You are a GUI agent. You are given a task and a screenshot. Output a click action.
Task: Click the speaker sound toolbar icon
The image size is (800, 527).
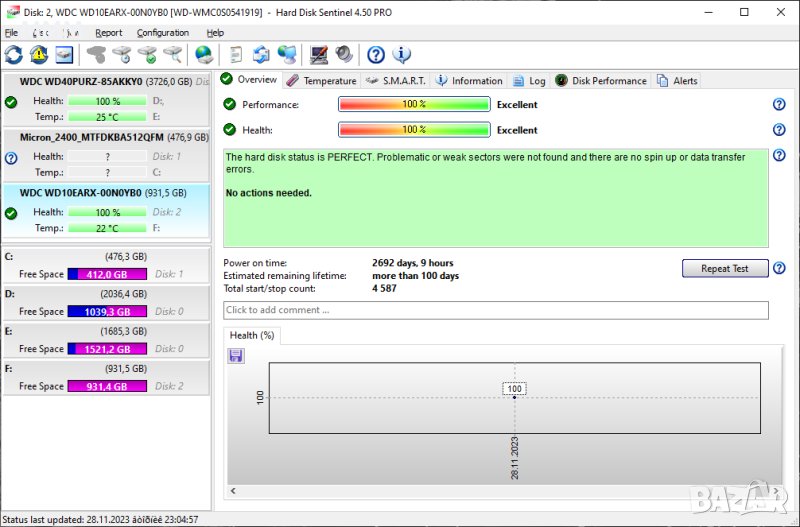coord(344,55)
